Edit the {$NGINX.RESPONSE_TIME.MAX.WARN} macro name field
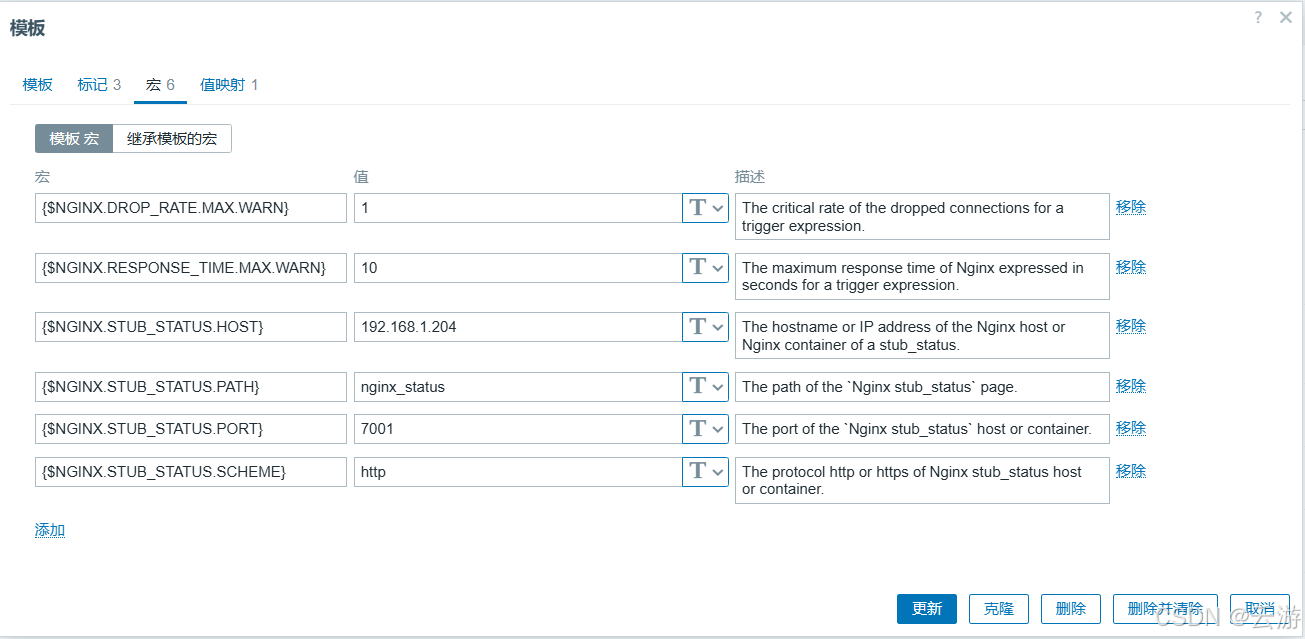The image size is (1305, 639). coord(191,268)
